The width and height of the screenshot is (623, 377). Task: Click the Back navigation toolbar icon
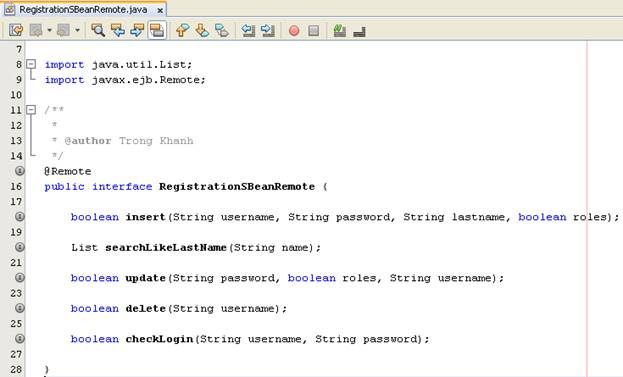(36, 31)
